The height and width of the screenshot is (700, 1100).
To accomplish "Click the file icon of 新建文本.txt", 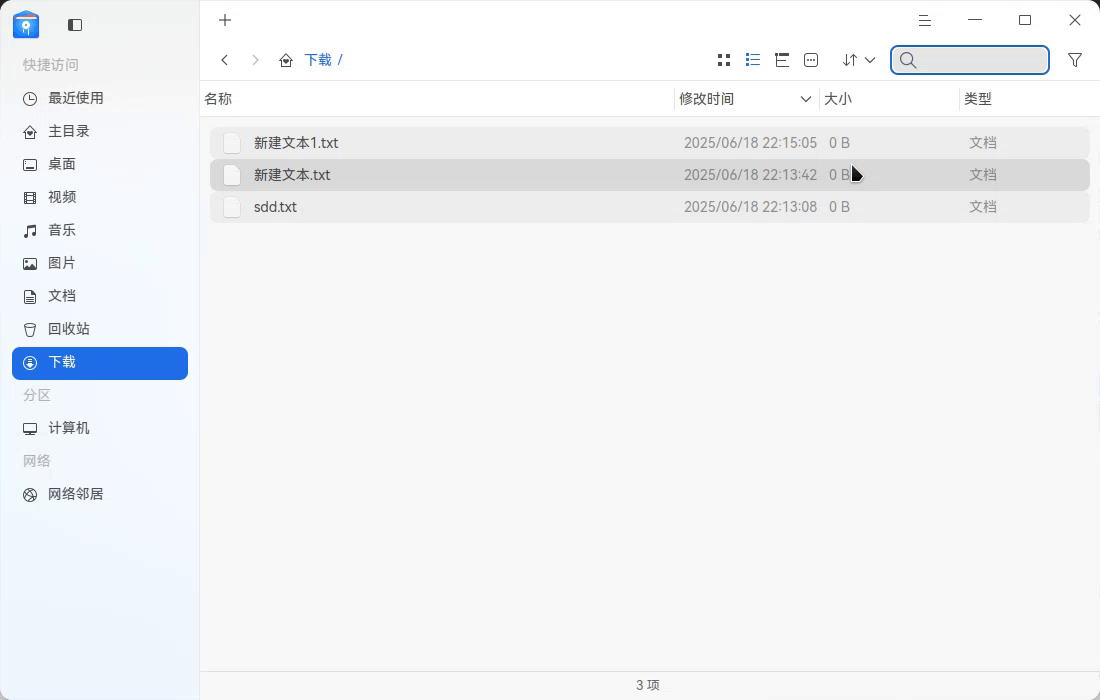I will (232, 175).
